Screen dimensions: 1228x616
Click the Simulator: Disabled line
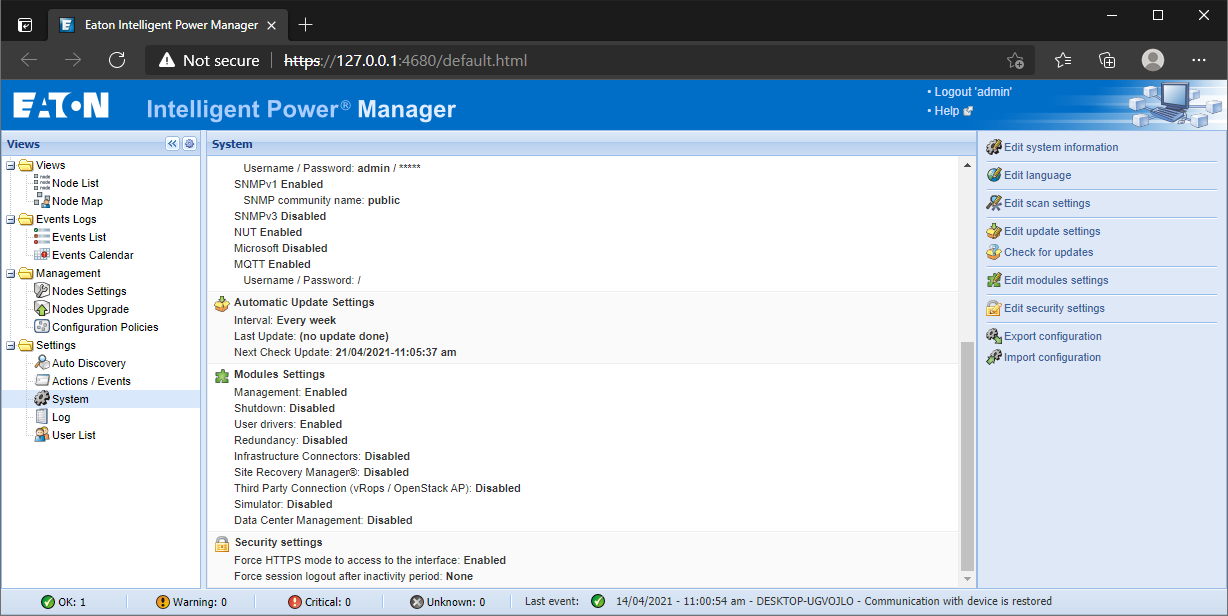pos(283,504)
